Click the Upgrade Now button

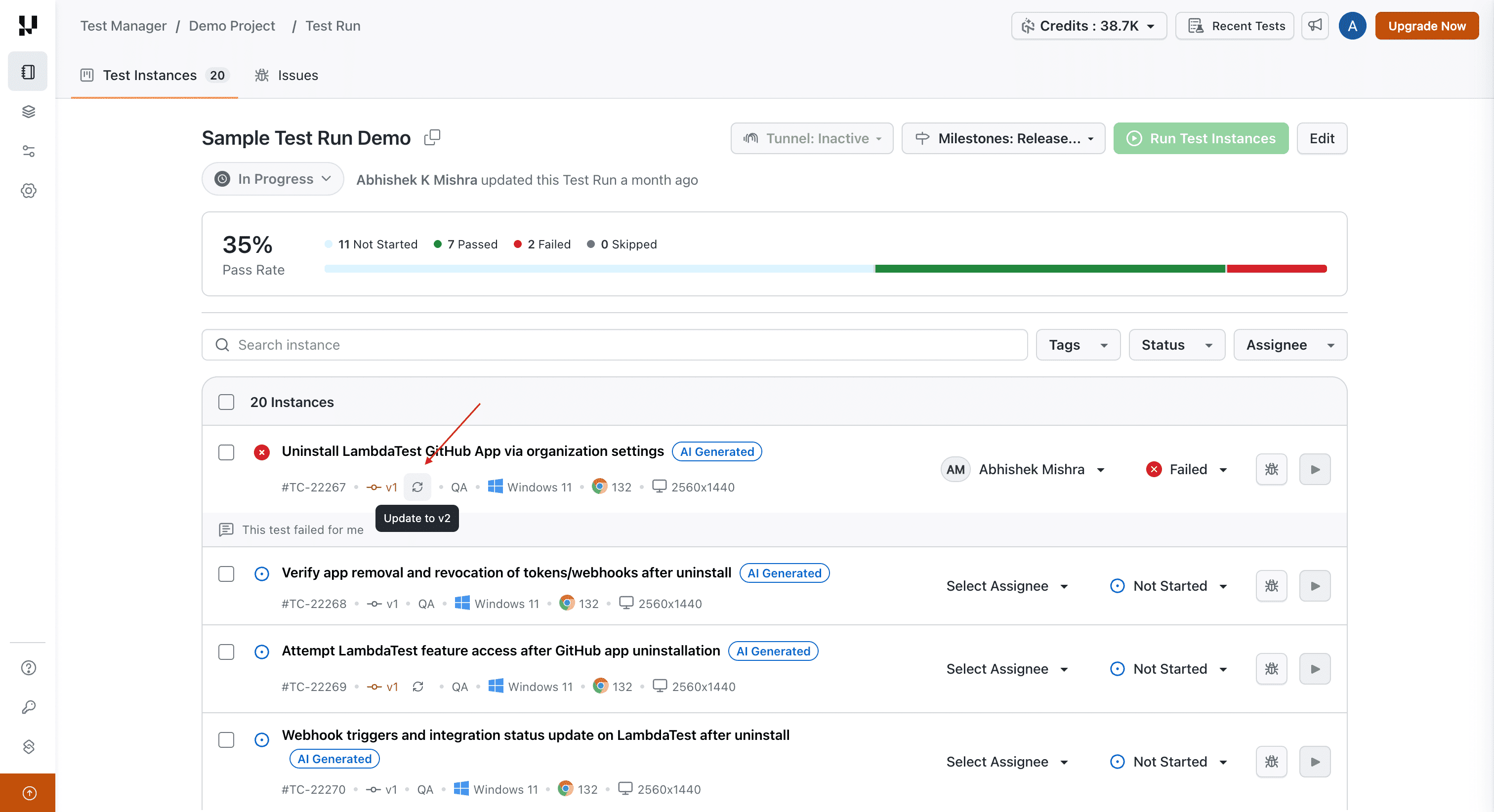pos(1426,26)
